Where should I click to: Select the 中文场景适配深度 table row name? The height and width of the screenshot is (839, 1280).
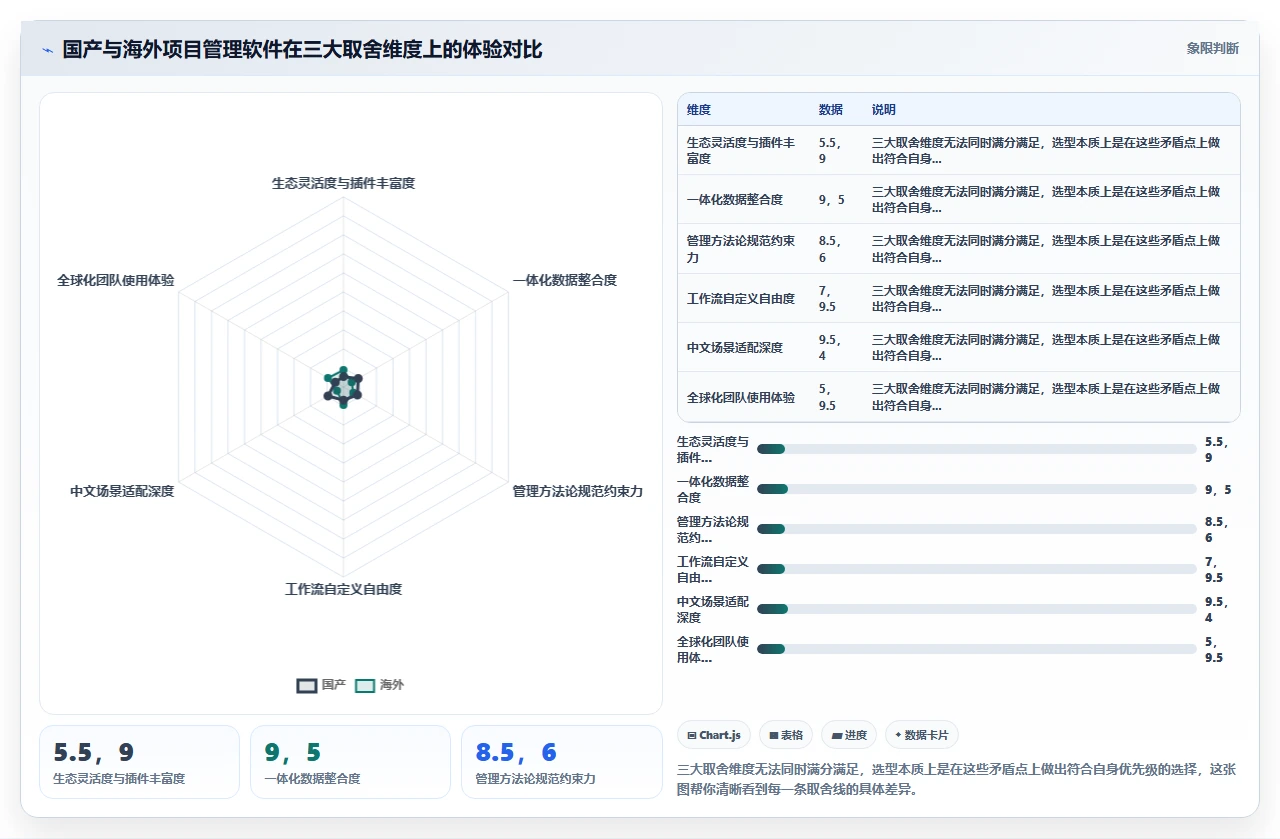tap(735, 348)
